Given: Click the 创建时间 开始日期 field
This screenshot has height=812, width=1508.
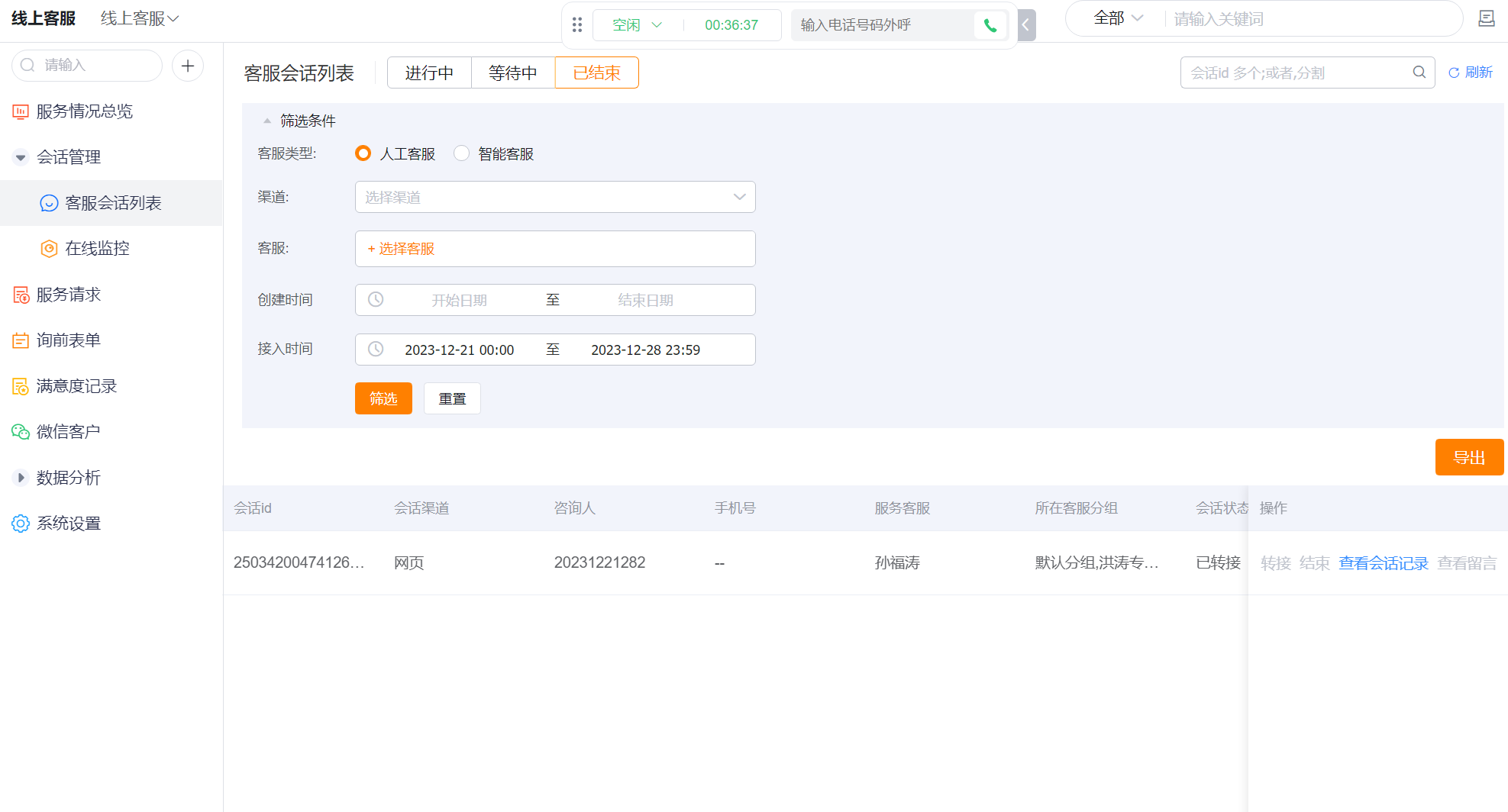Looking at the screenshot, I should [459, 300].
